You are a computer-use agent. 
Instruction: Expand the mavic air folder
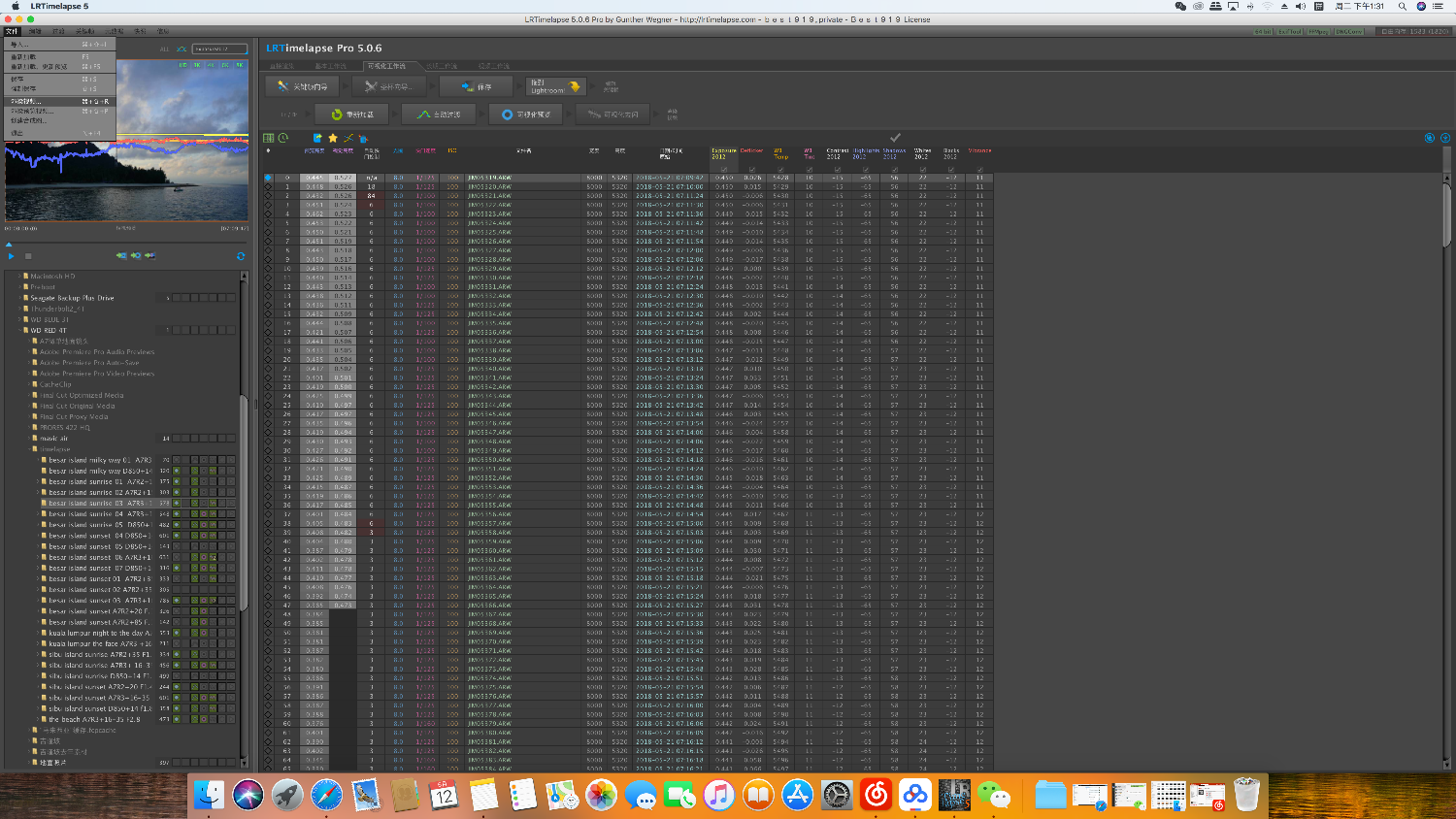tap(29, 438)
